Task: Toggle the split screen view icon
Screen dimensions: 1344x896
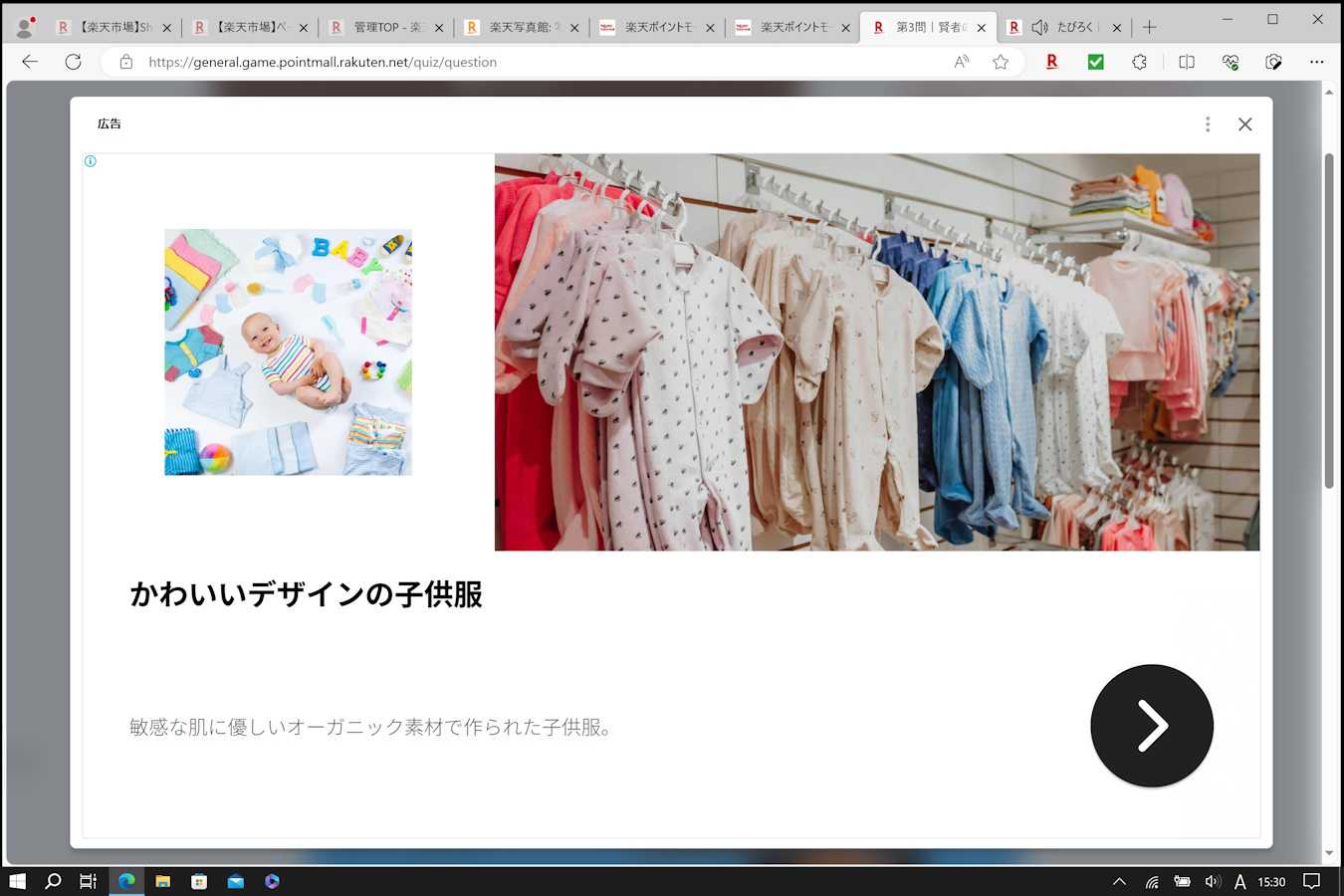Action: click(1186, 62)
